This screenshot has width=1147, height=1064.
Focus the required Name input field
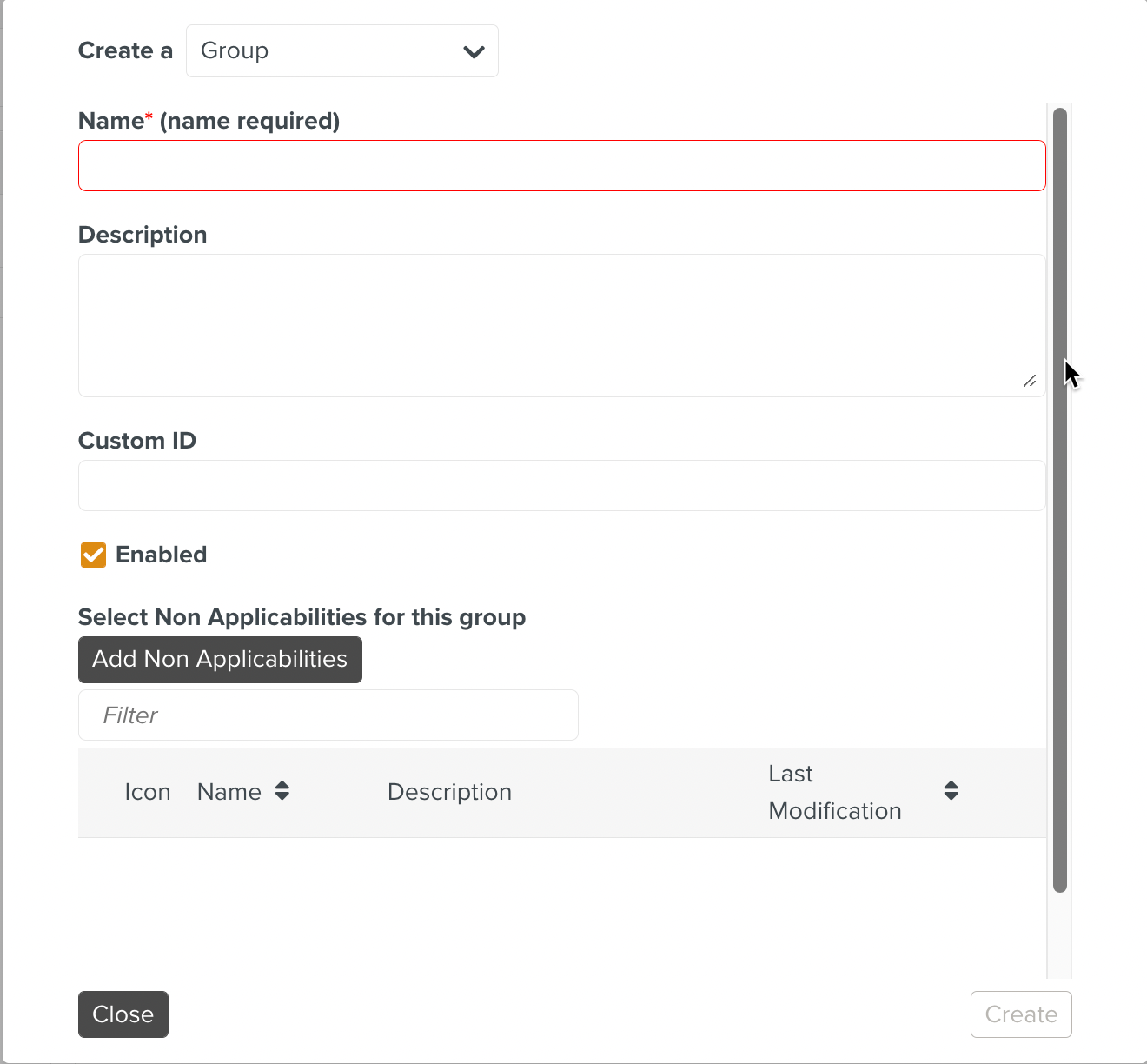[x=561, y=166]
